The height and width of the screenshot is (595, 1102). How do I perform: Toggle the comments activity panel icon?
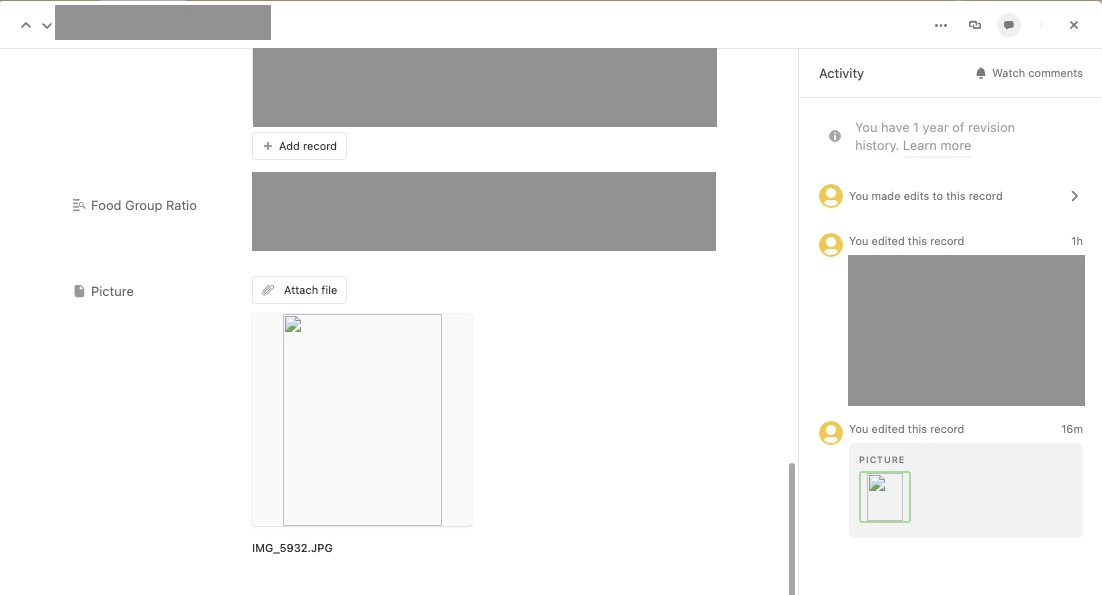click(x=1009, y=25)
